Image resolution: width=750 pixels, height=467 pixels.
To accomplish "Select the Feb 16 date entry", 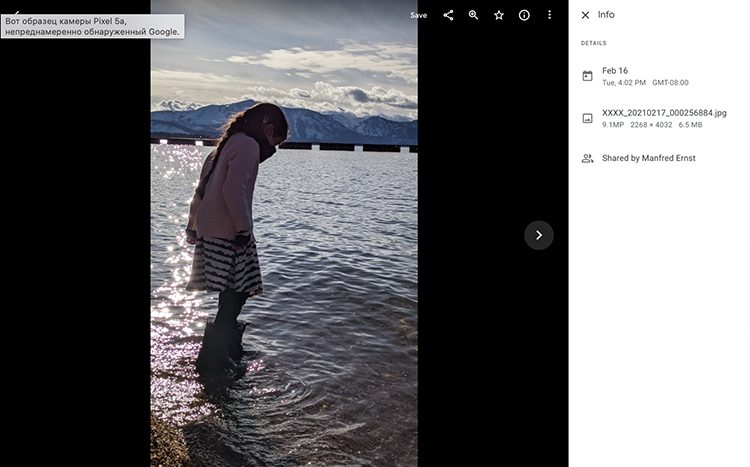I will click(615, 70).
